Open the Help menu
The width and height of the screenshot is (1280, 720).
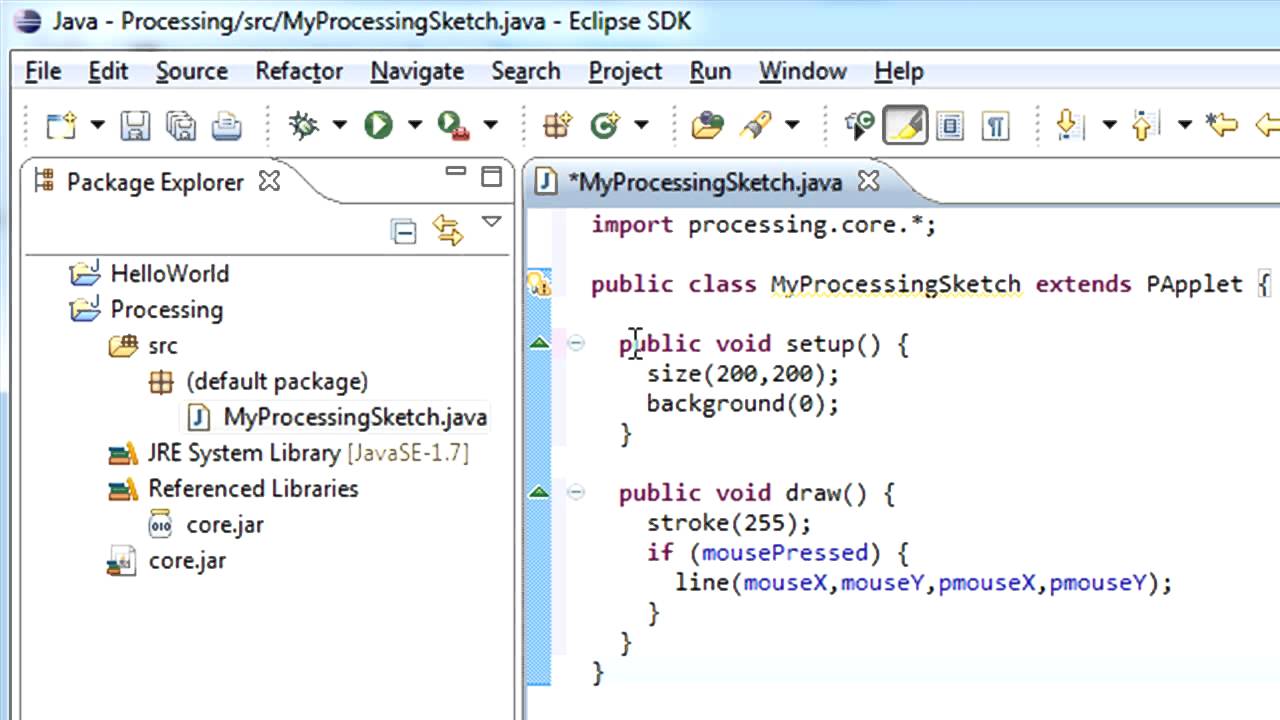pos(899,71)
